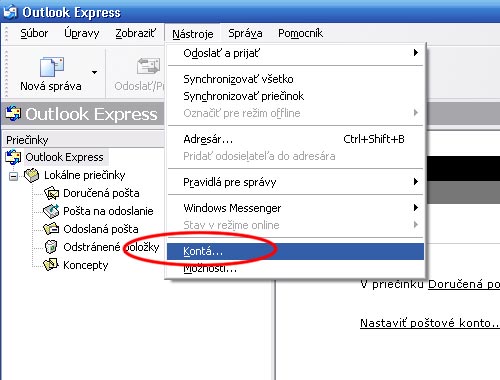Click the Priečinky panel header
The height and width of the screenshot is (380, 500).
(83, 140)
